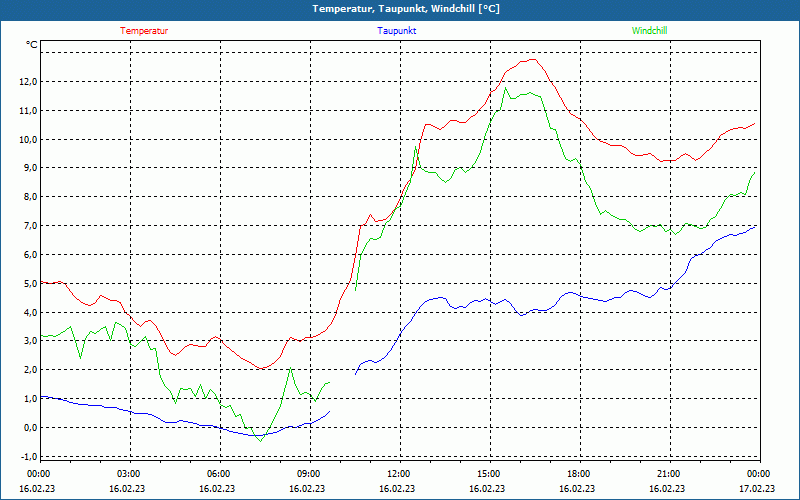Click the chart title Temperatur, Taupunkt, Windchill

click(406, 9)
